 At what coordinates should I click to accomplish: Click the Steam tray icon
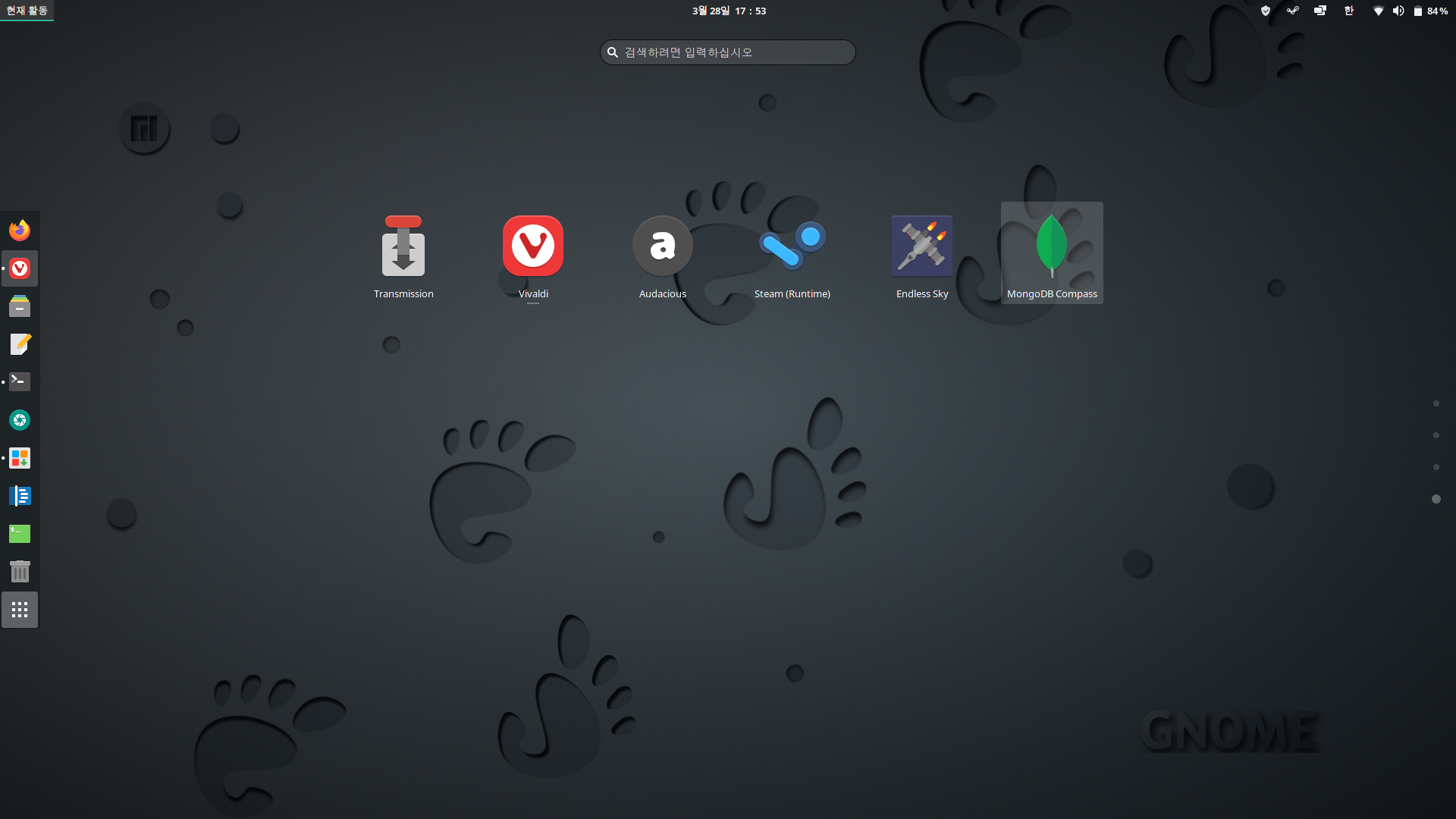coord(1293,11)
